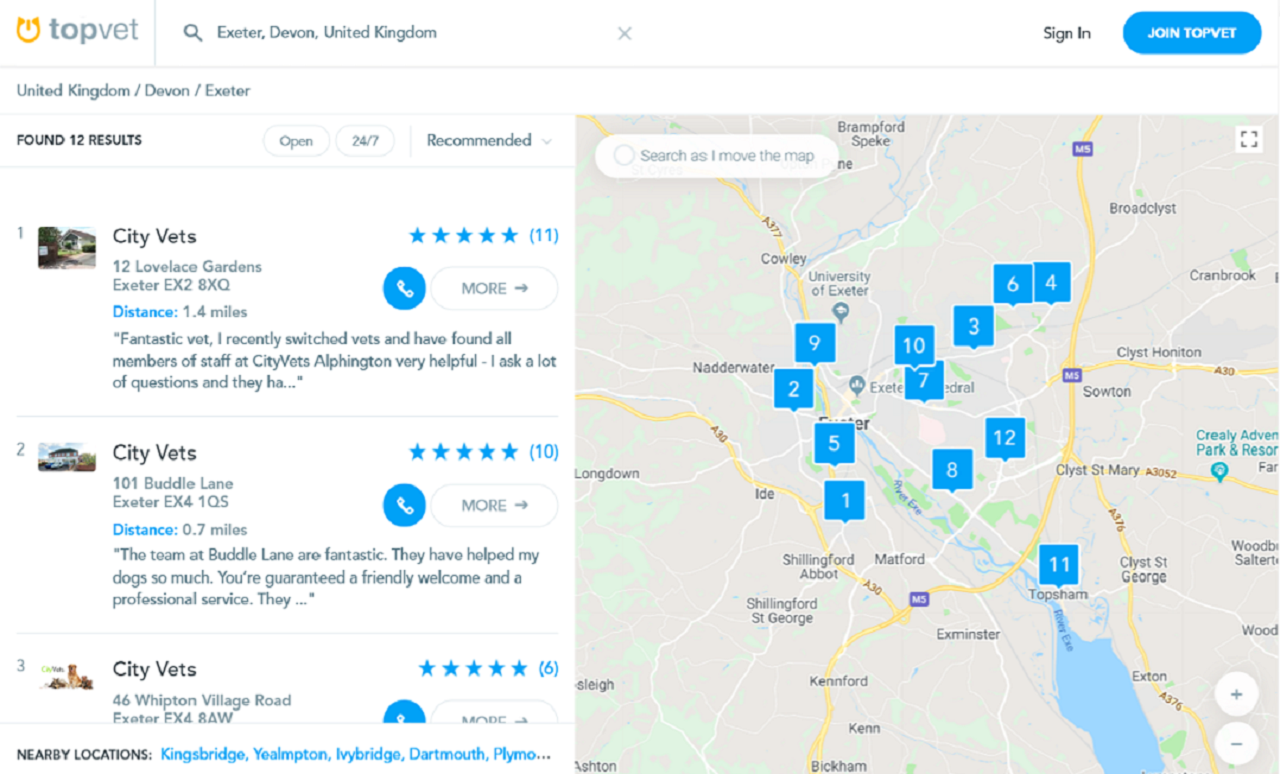Select map marker number 3
Viewport: 1280px width, 780px height.
coord(973,325)
